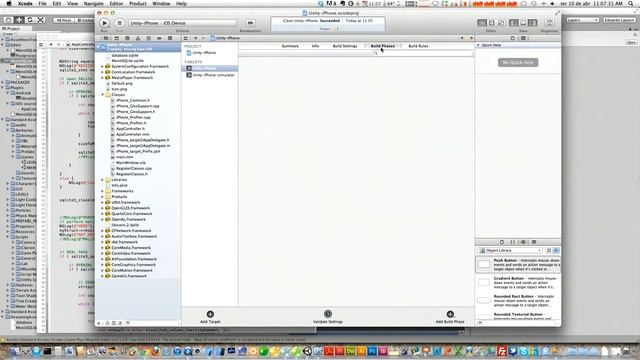Toggle the debug area view button
Image resolution: width=640 pixels, height=360 pixels.
[x=523, y=23]
